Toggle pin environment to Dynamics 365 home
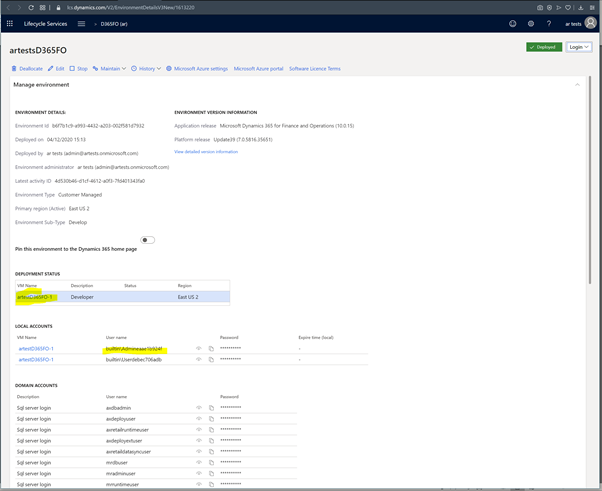 (148, 240)
